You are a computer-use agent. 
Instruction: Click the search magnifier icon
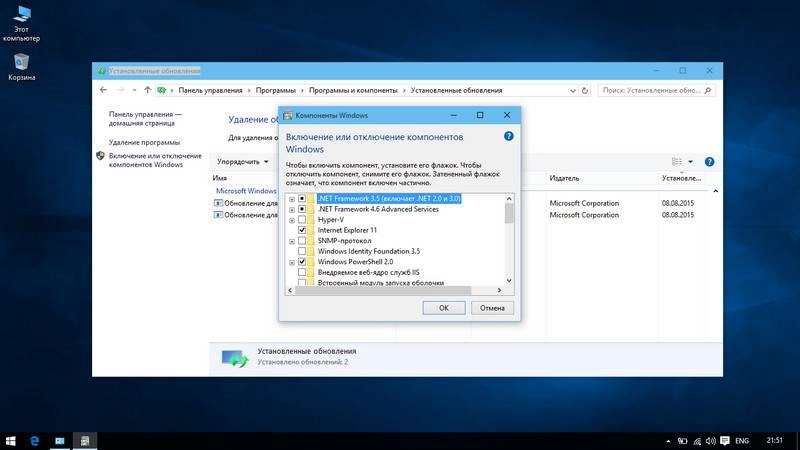(708, 90)
